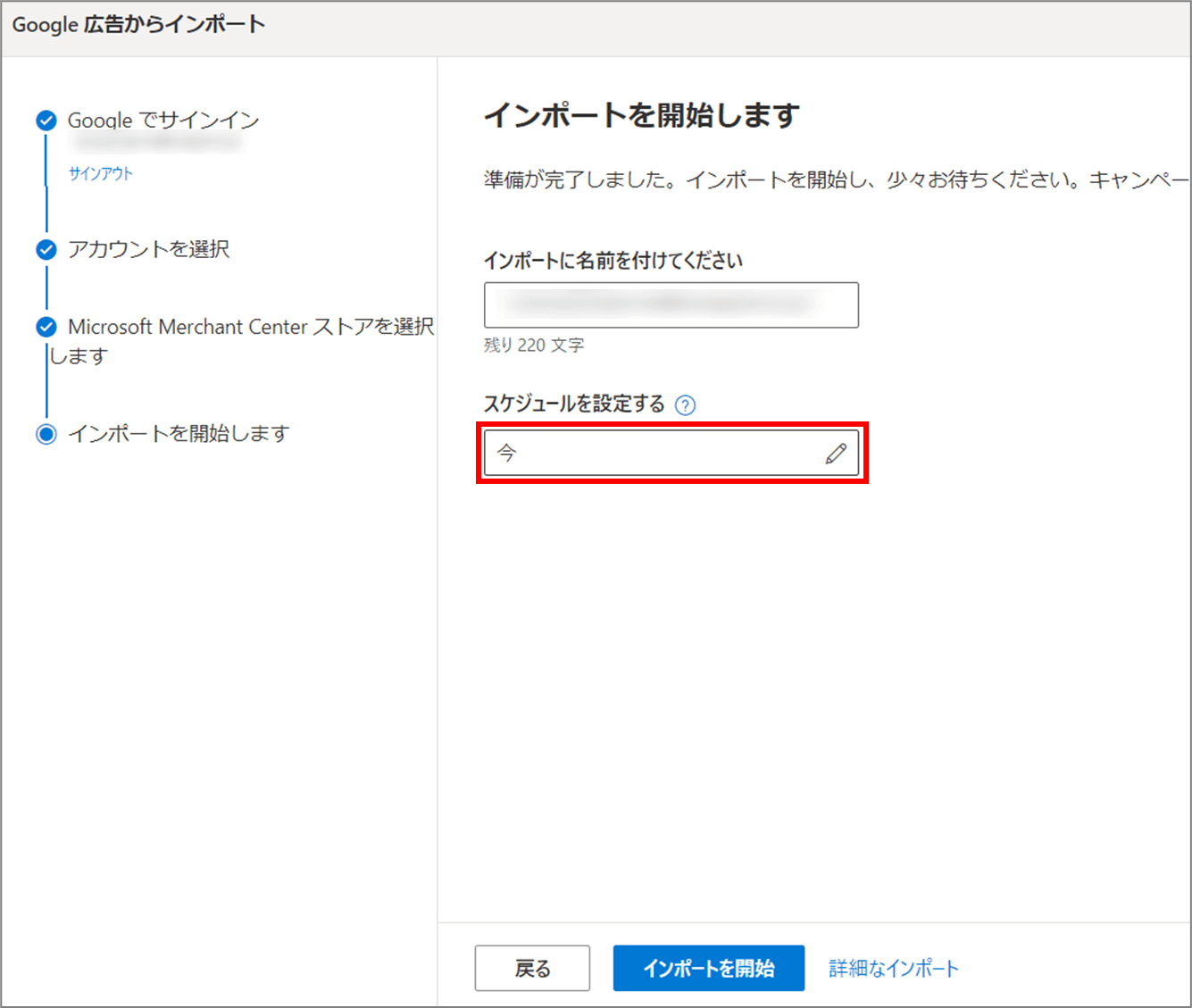1192x1008 pixels.
Task: Click the checkmark icon for Microsoft Merchant Center step
Action: pos(46,328)
